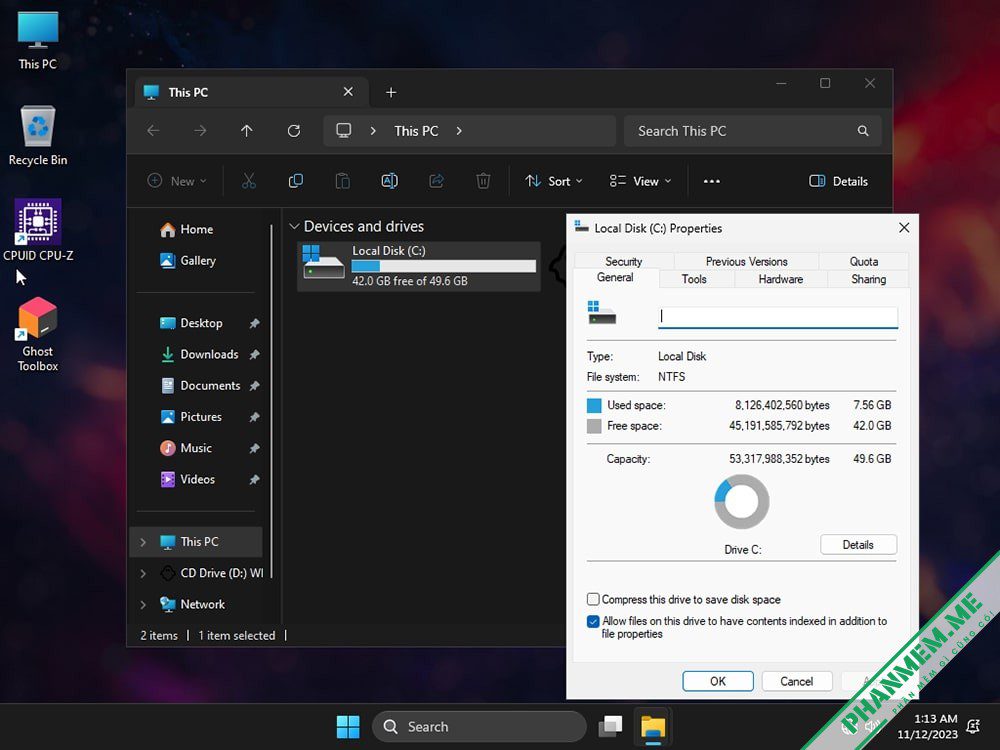
Task: Open the See more ellipsis menu
Action: [x=712, y=181]
